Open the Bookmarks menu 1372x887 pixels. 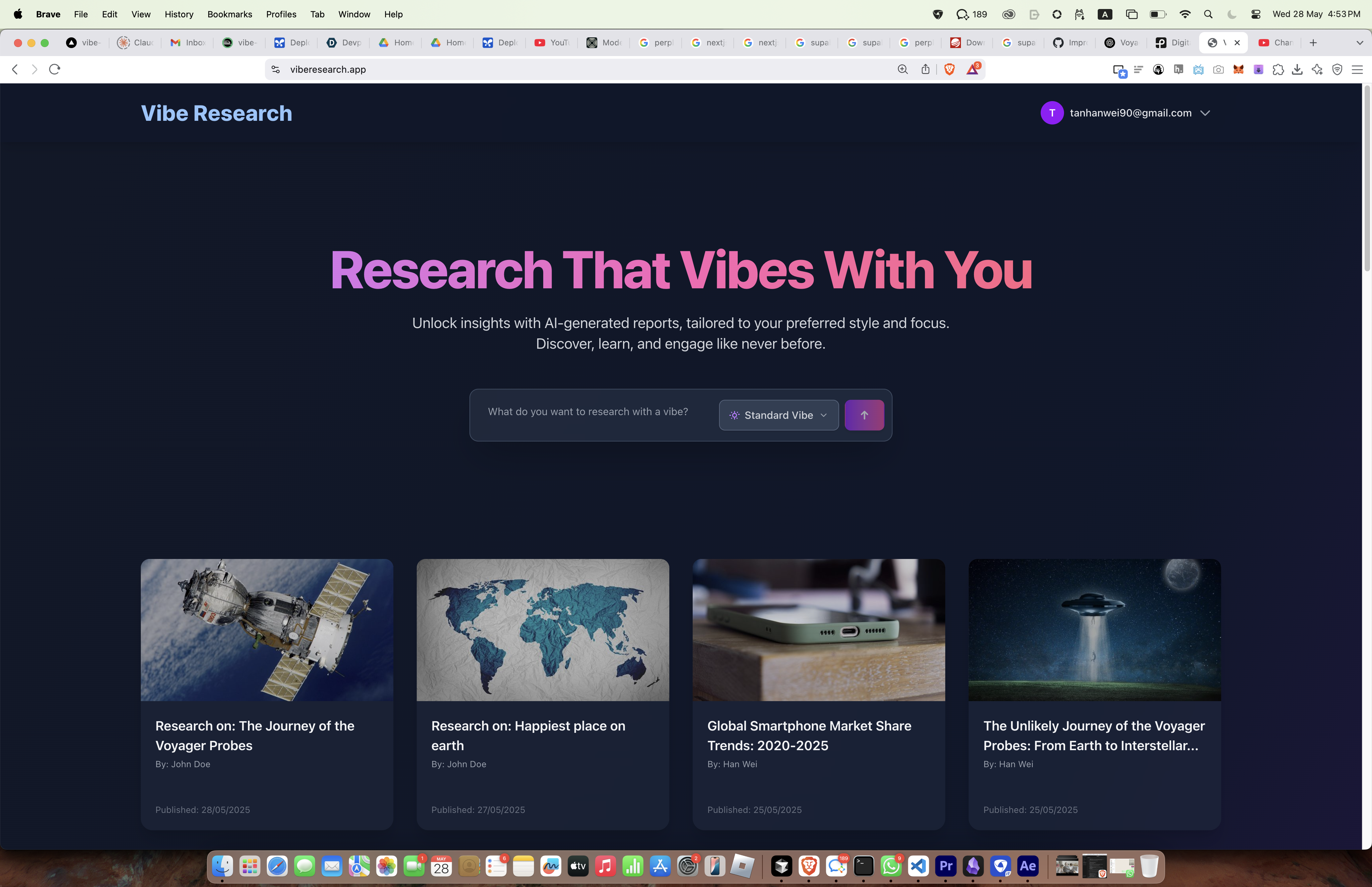[229, 14]
